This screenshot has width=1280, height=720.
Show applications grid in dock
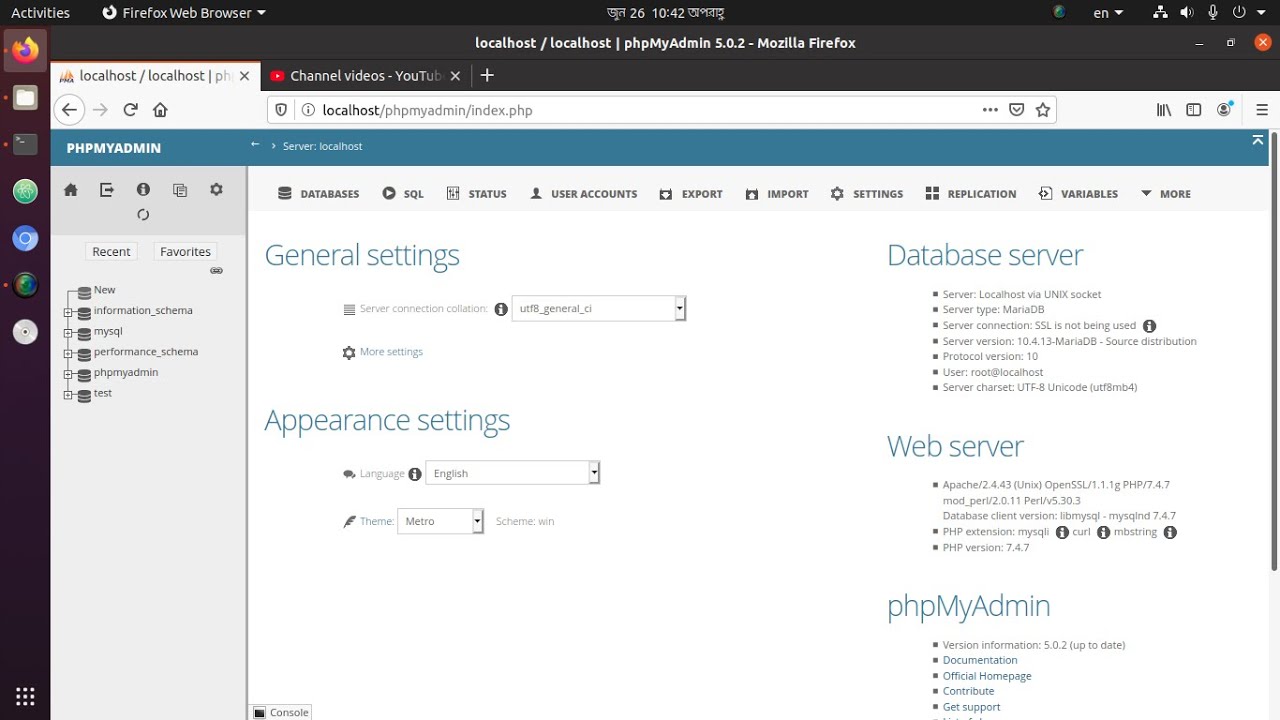click(26, 696)
